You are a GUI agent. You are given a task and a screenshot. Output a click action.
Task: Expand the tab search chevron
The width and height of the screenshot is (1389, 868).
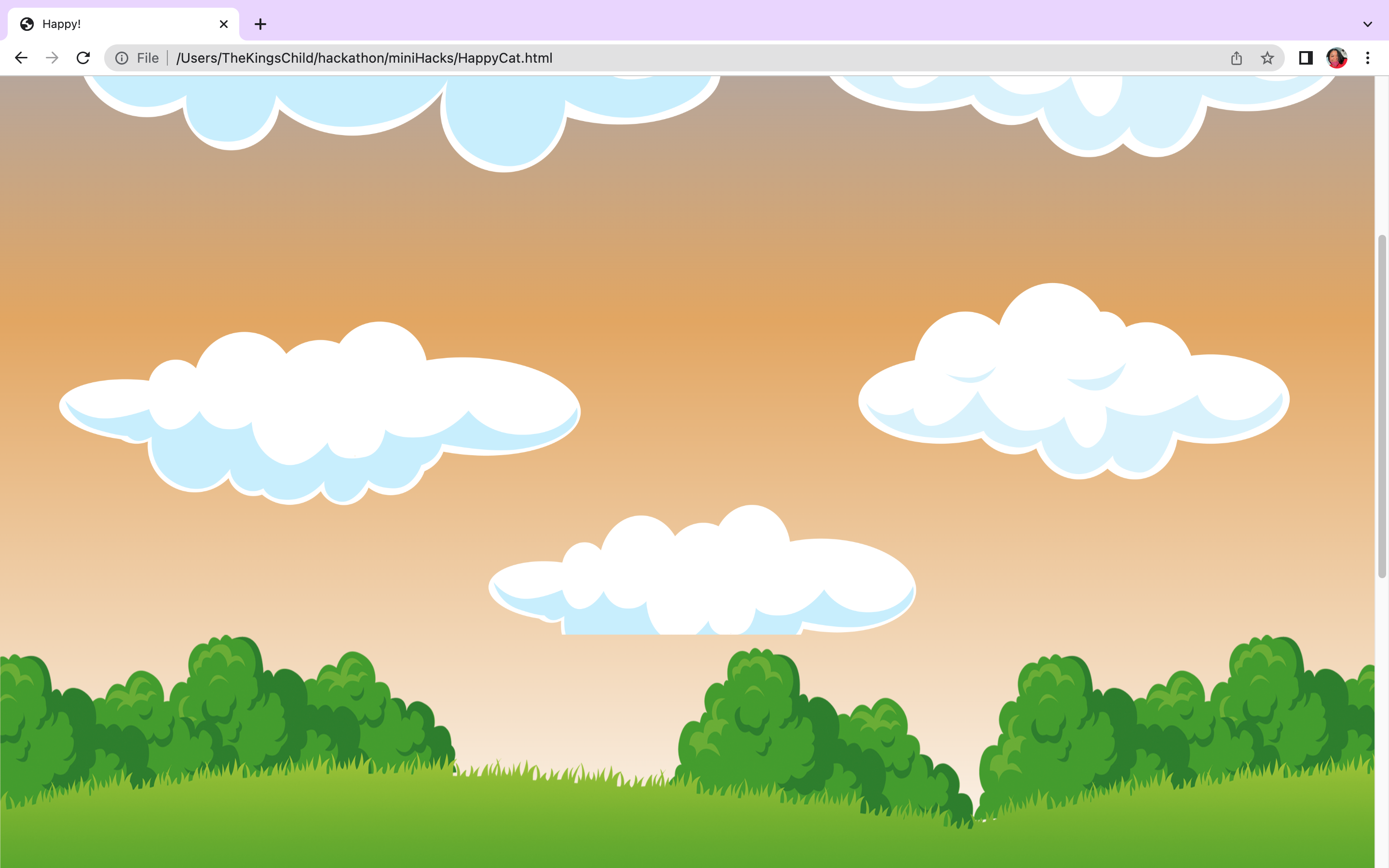(x=1368, y=24)
